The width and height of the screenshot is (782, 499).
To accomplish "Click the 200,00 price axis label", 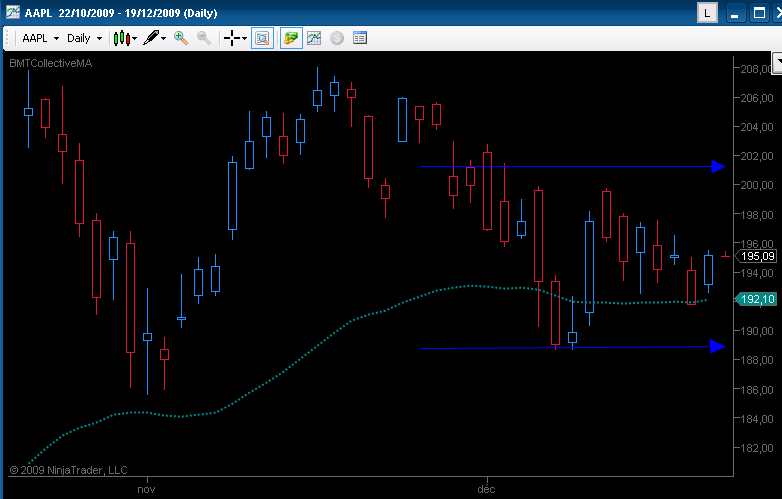I will [x=757, y=185].
